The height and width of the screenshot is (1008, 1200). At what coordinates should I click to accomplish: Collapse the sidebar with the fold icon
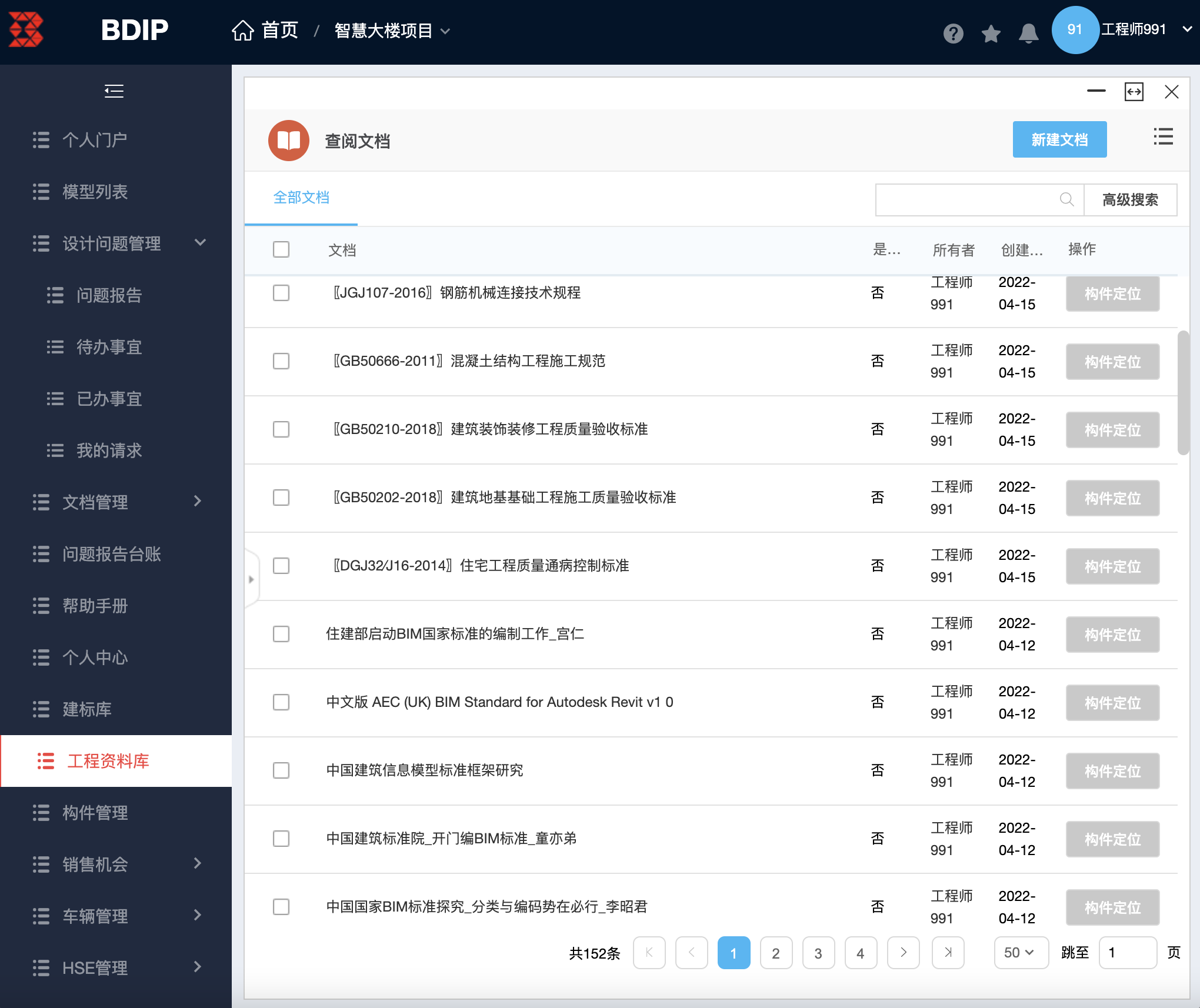tap(114, 91)
